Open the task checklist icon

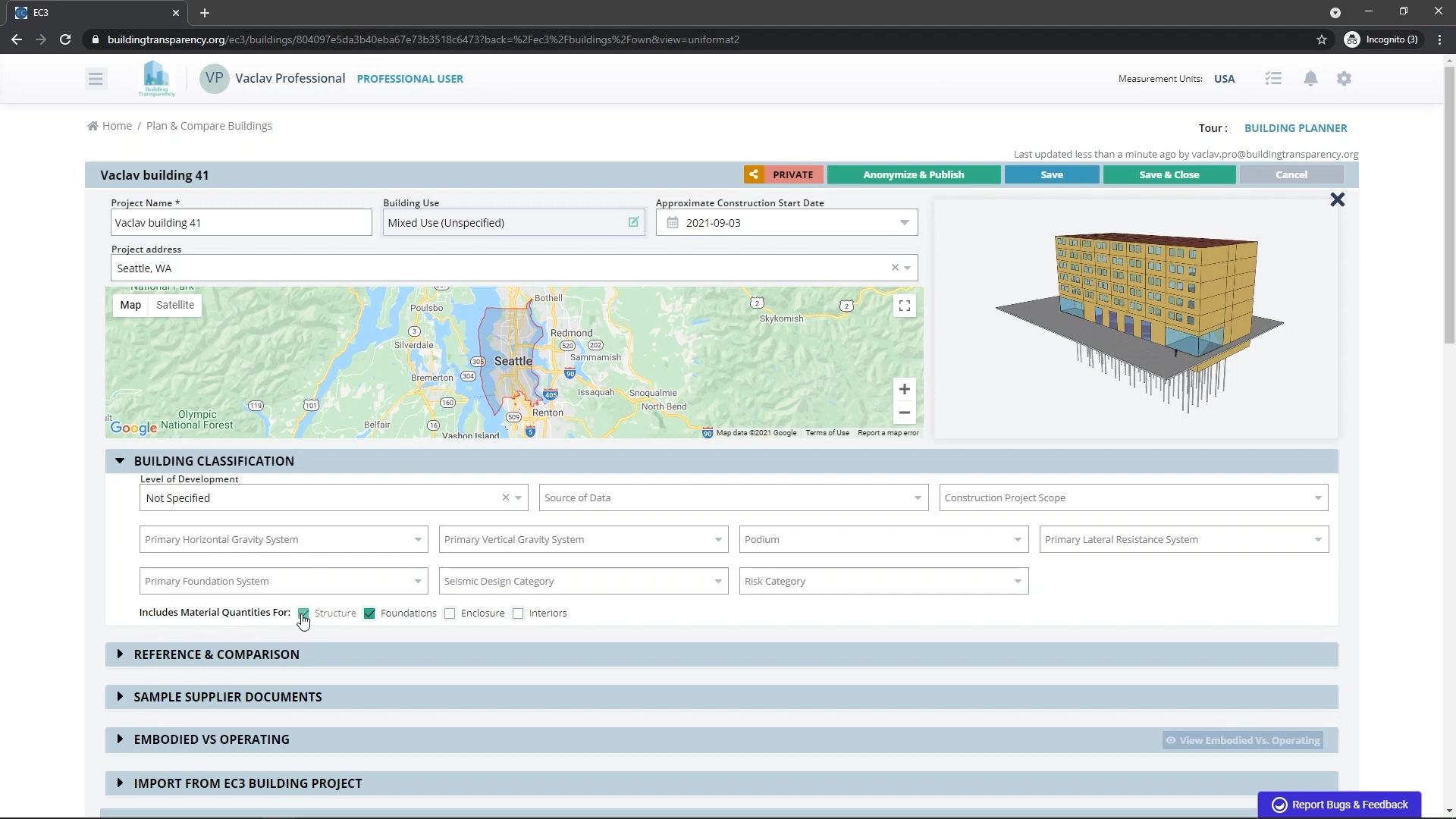pyautogui.click(x=1273, y=79)
